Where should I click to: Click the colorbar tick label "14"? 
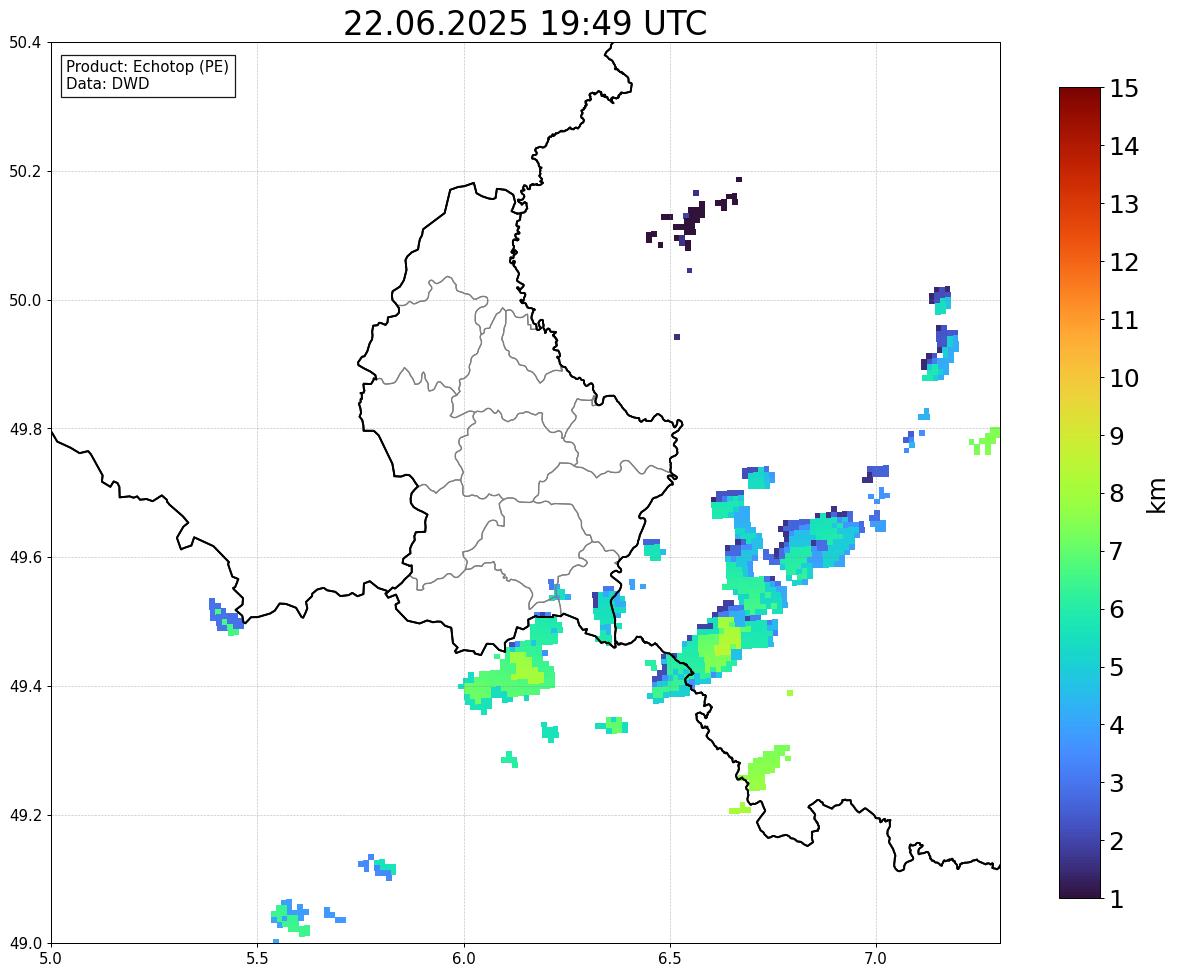[x=1124, y=147]
